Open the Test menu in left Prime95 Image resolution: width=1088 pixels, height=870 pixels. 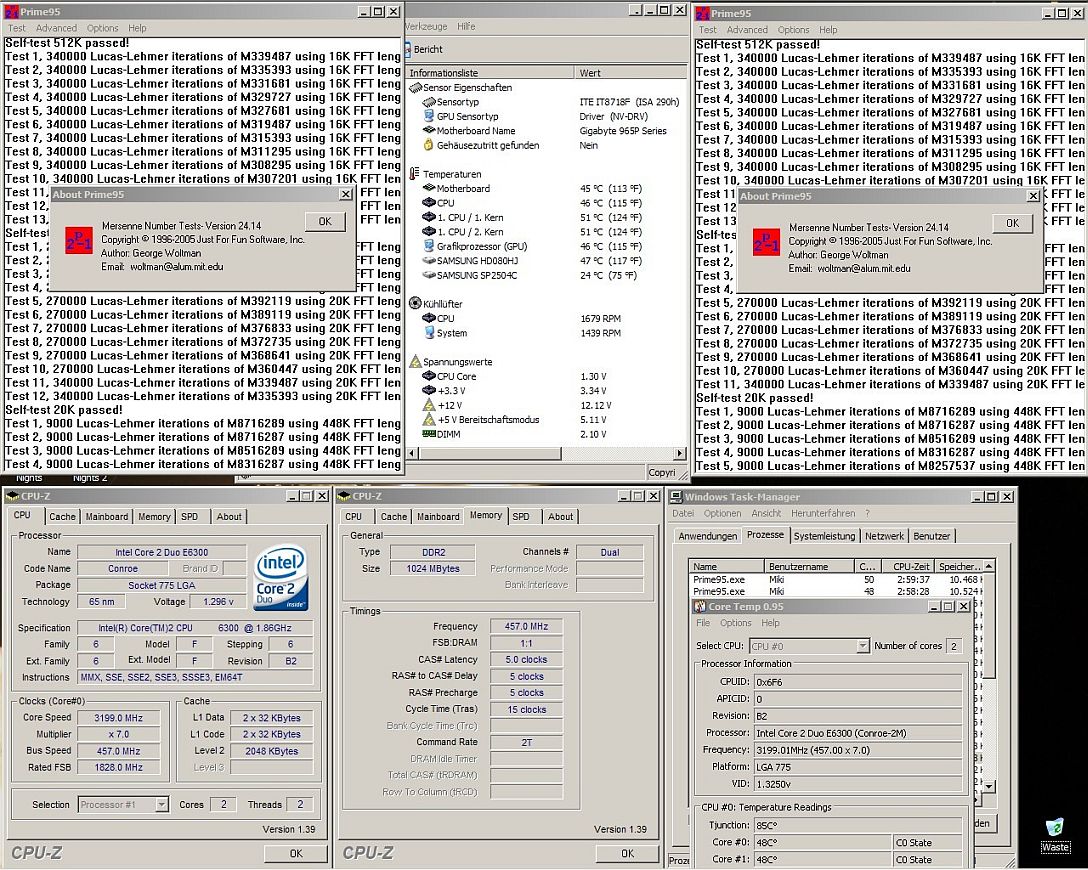[x=17, y=28]
